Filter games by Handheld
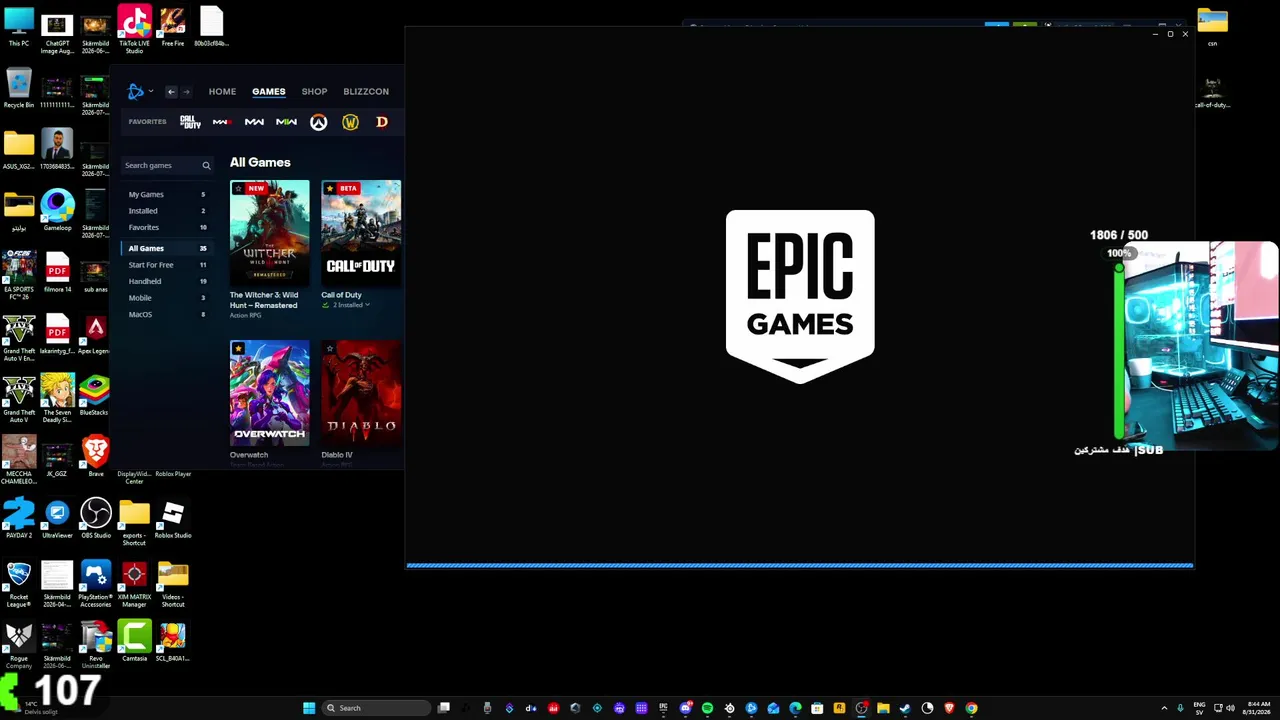This screenshot has width=1280, height=720. click(x=166, y=282)
